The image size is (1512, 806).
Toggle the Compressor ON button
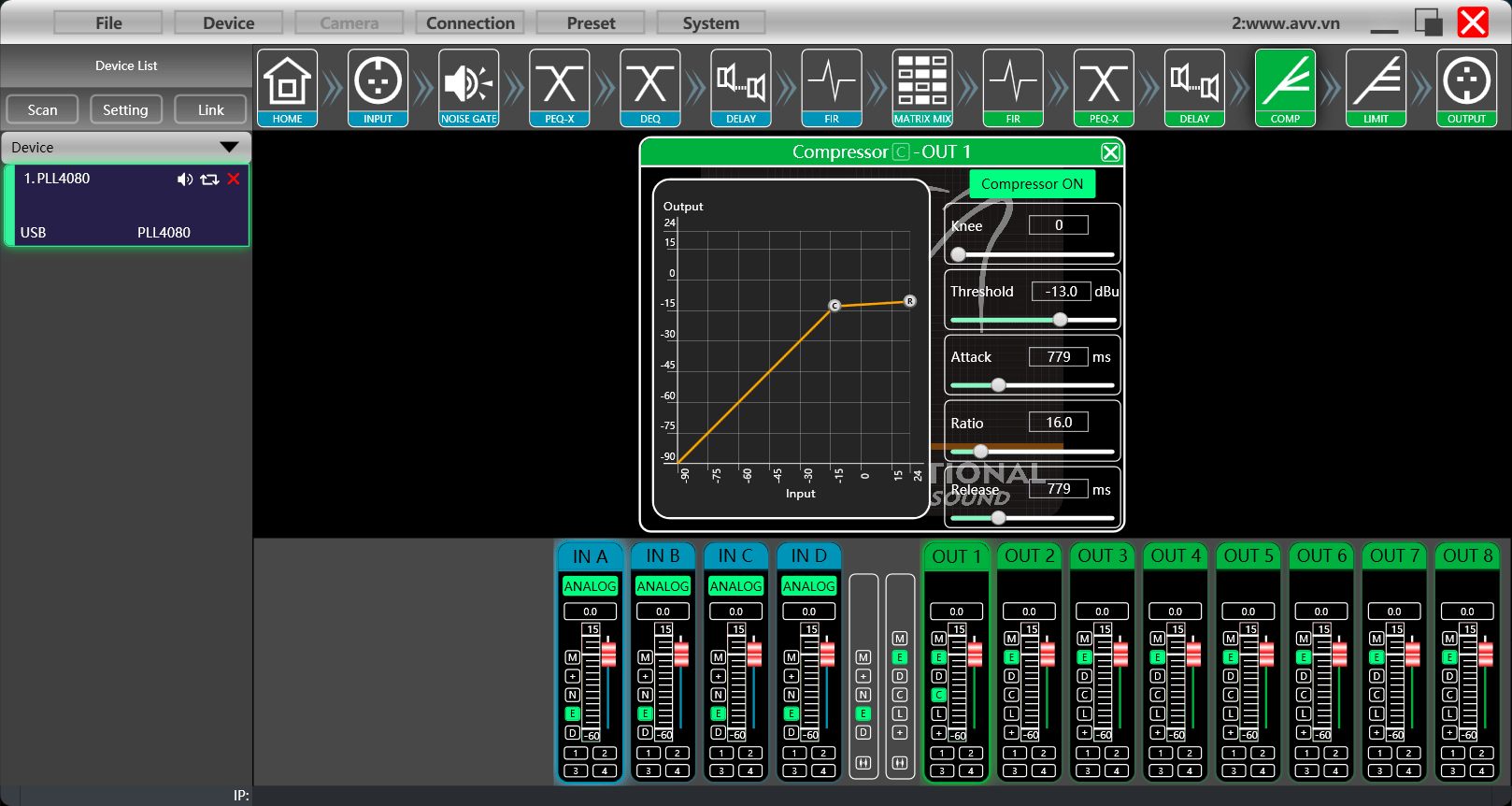[x=1032, y=184]
